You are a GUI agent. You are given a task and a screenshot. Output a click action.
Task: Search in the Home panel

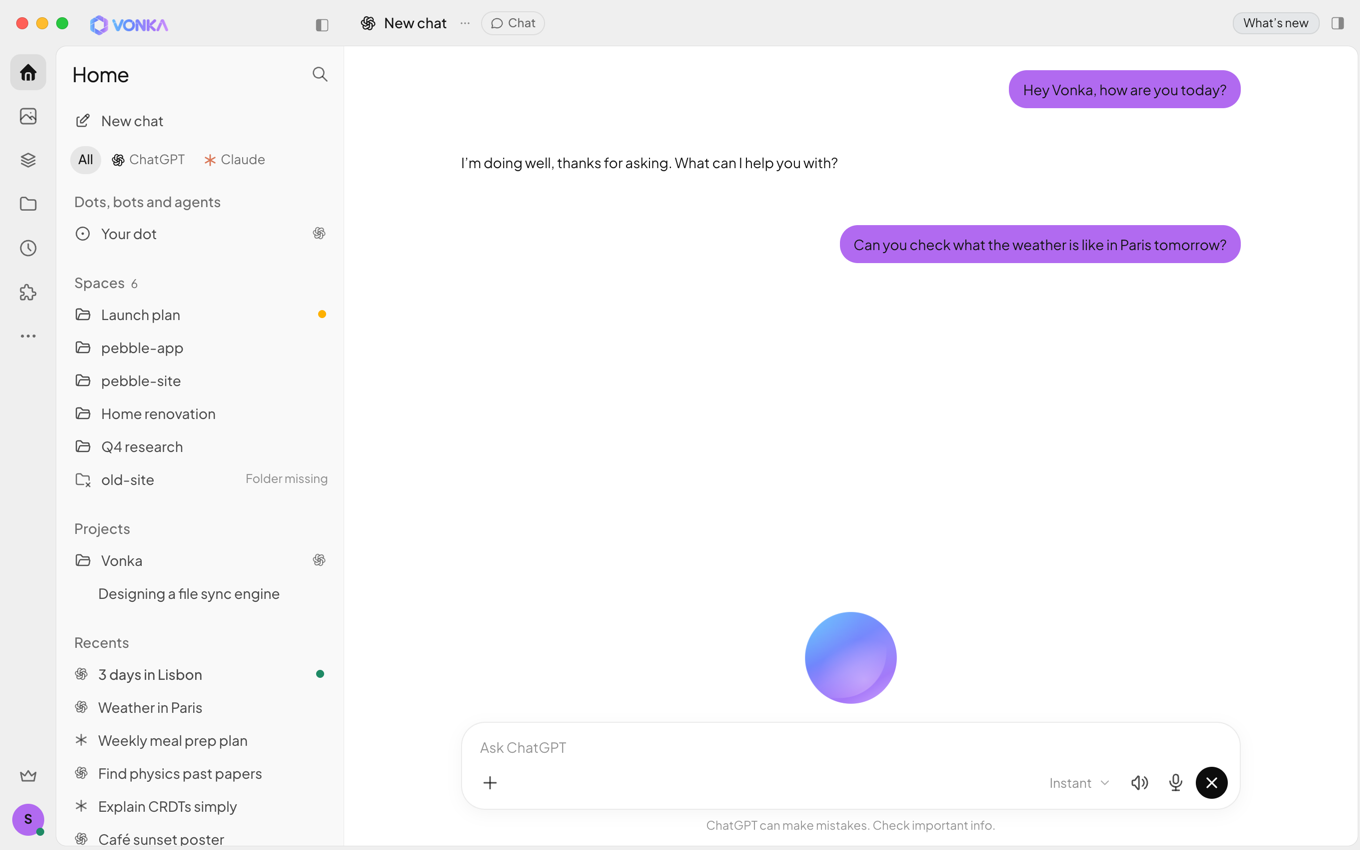tap(320, 74)
